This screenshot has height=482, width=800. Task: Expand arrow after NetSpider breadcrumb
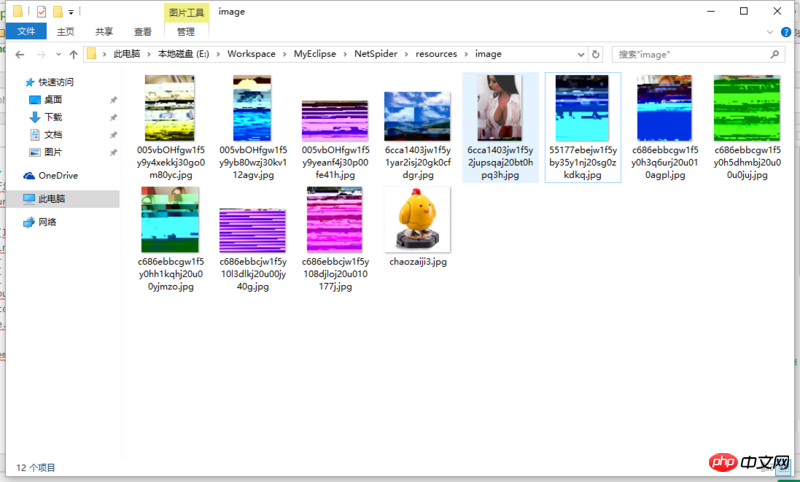coord(407,54)
